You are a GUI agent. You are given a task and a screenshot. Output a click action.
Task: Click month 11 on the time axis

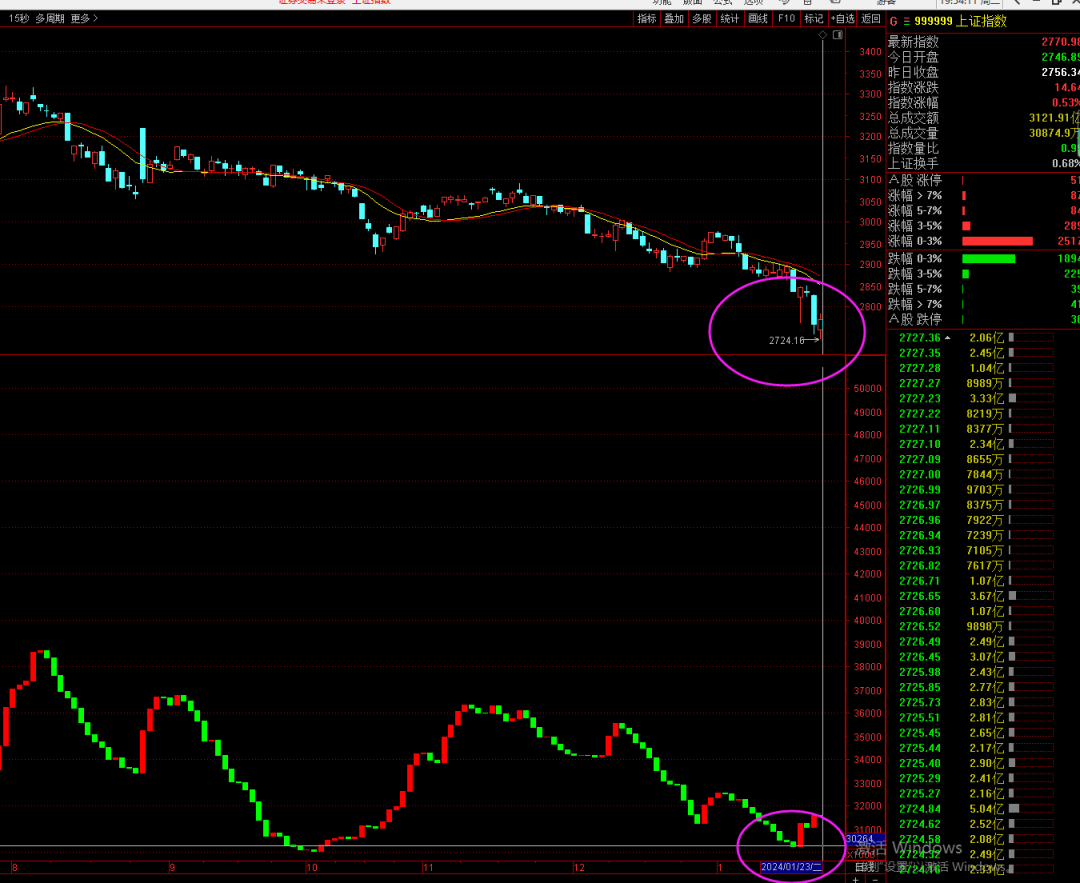pos(428,868)
